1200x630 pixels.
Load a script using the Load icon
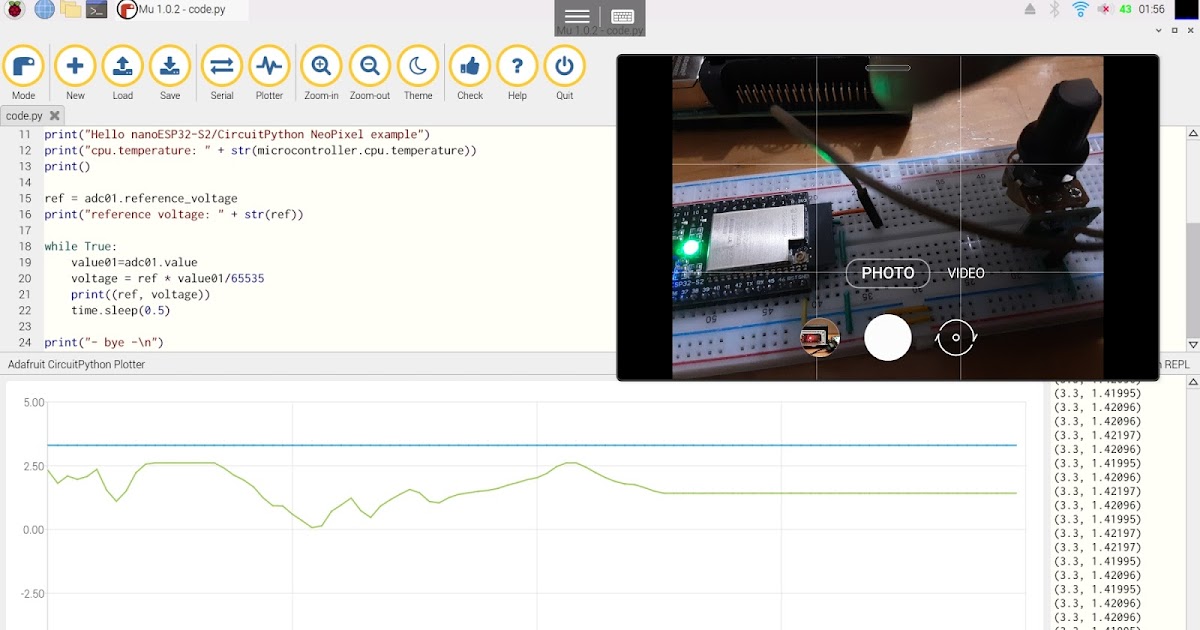(x=122, y=68)
